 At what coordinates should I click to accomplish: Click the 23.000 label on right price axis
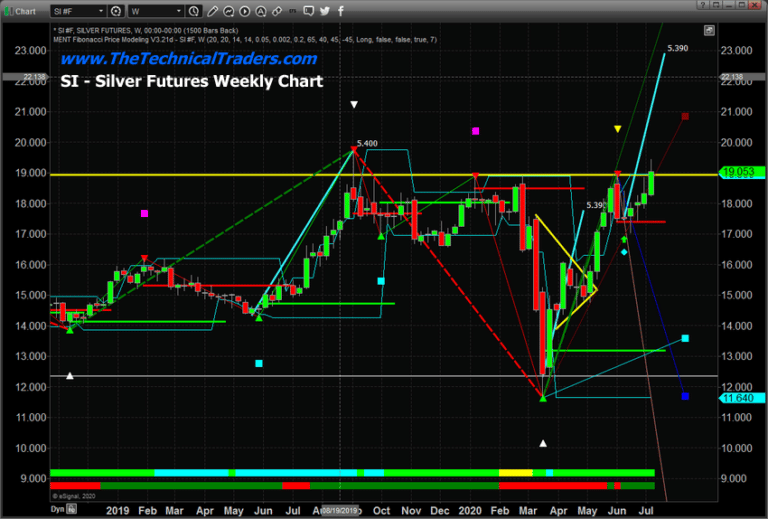[x=736, y=50]
